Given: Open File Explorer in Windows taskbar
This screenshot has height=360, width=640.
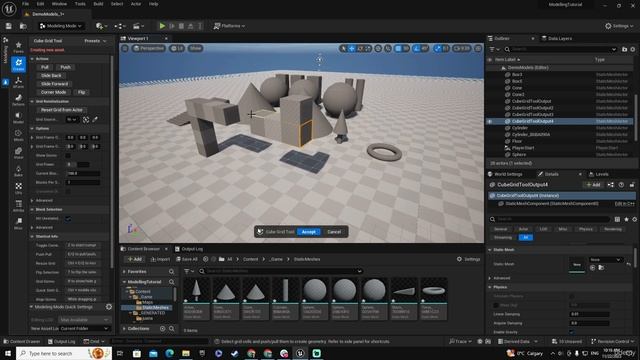Looking at the screenshot, I should pos(186,353).
